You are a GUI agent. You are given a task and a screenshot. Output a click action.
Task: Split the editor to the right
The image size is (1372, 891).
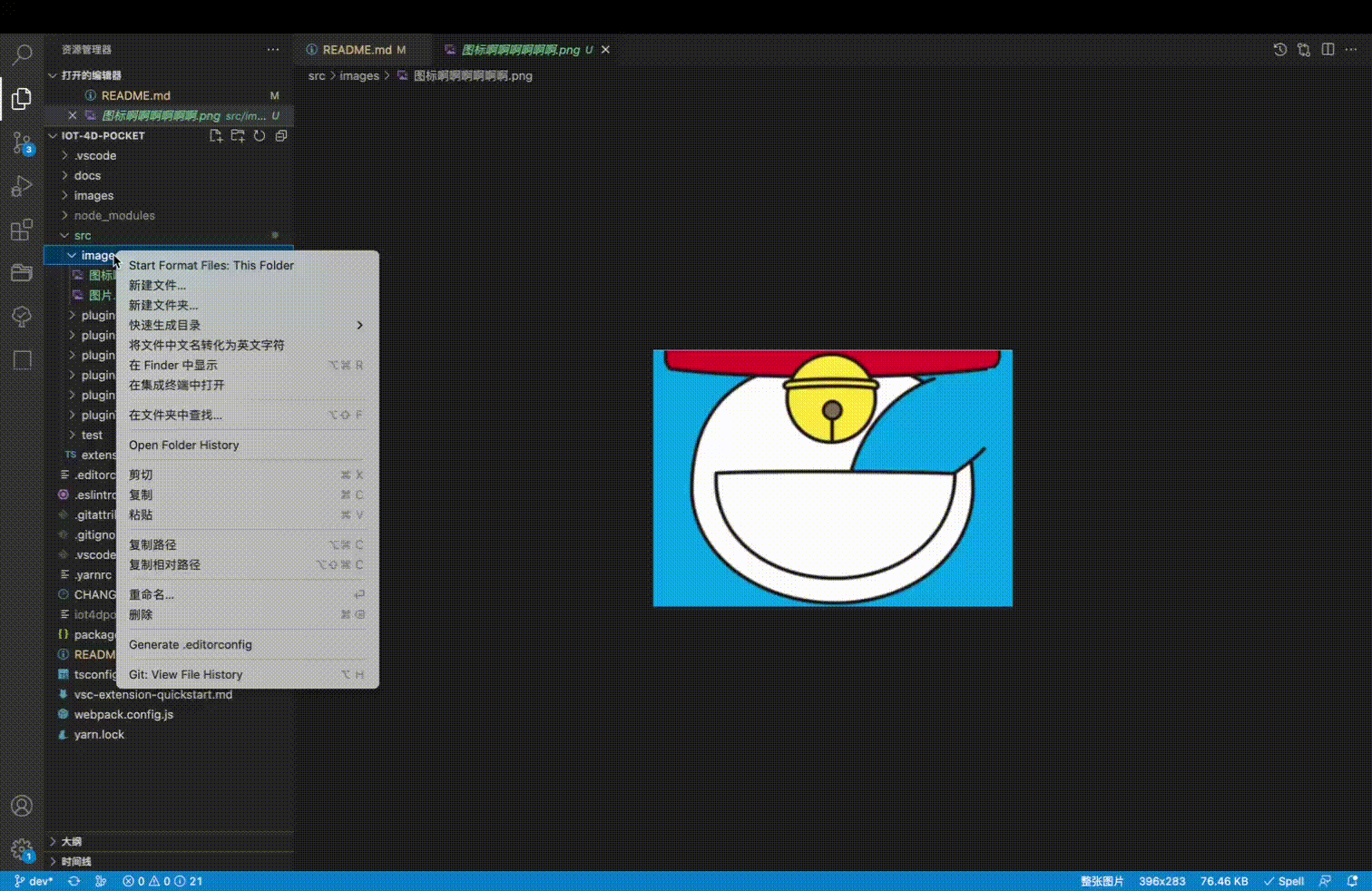click(1328, 50)
